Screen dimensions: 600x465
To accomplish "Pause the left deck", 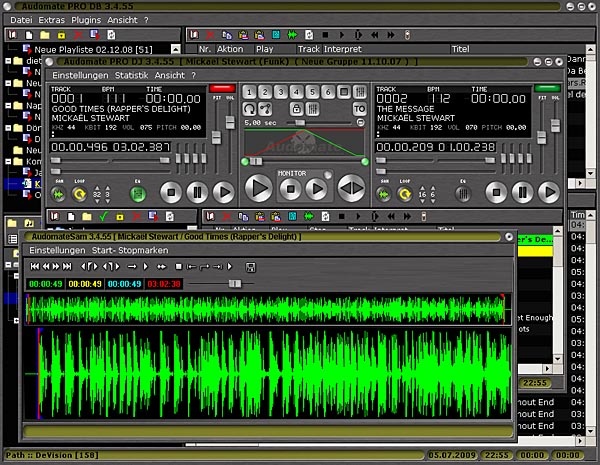I will click(197, 192).
